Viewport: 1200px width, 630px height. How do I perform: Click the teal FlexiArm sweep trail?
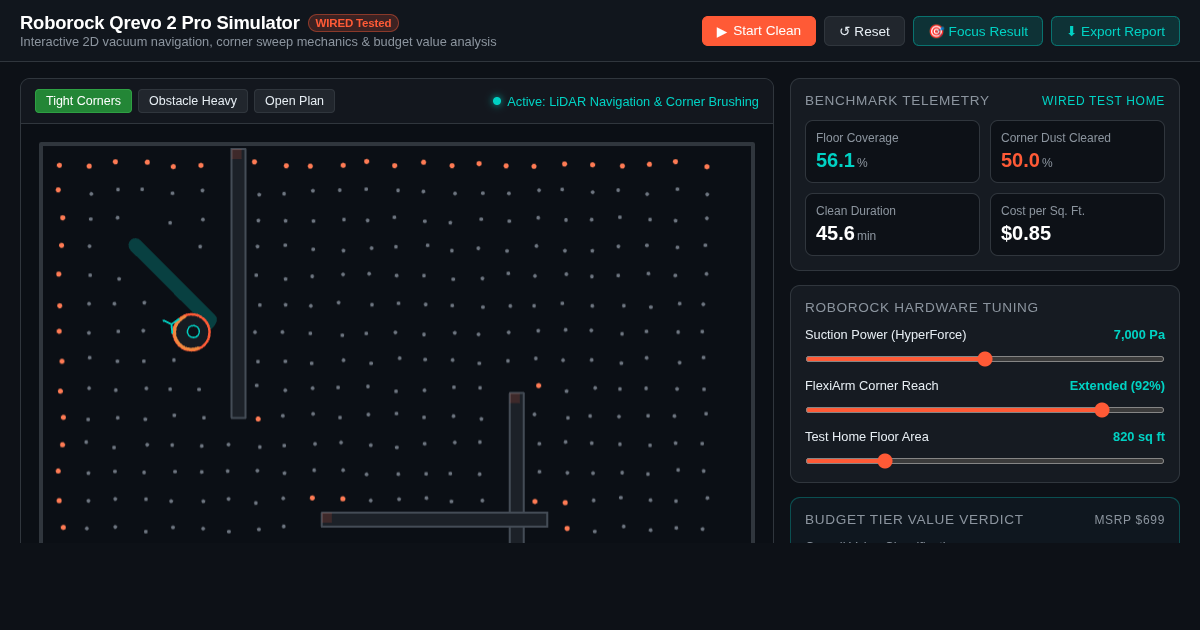172,283
